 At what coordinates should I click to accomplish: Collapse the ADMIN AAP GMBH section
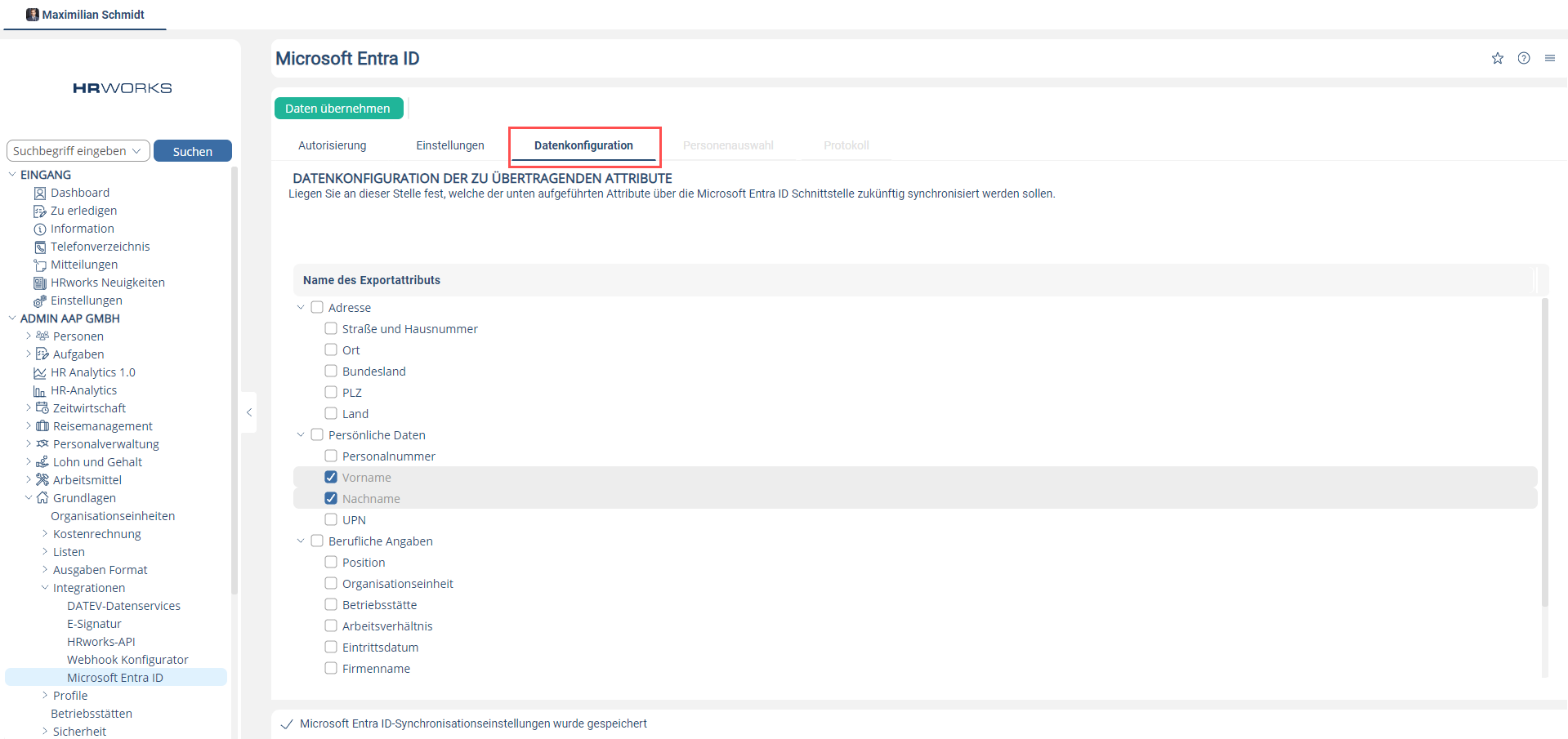[x=12, y=318]
